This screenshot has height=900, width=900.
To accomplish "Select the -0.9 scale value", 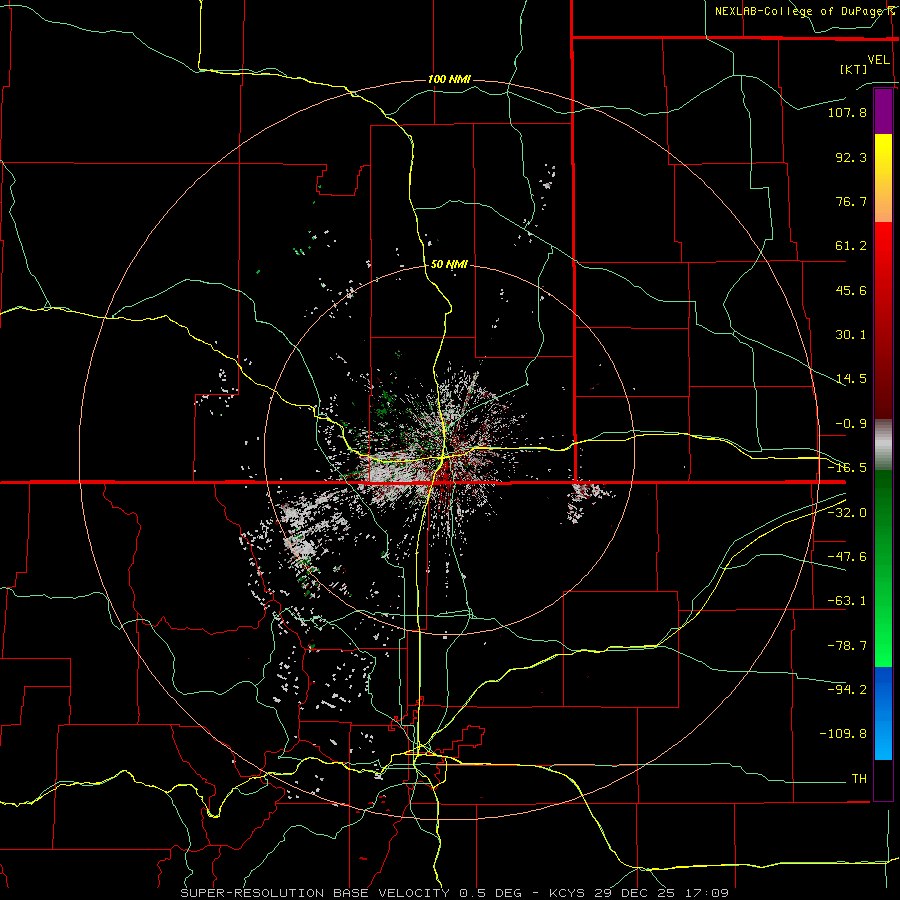I will [x=851, y=424].
